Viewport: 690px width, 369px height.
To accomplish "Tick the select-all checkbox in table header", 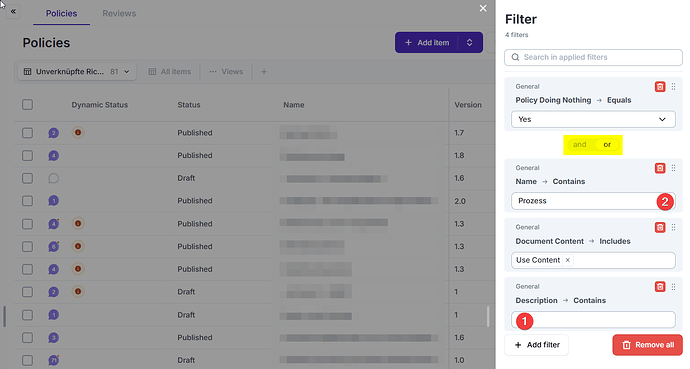I will pos(27,105).
